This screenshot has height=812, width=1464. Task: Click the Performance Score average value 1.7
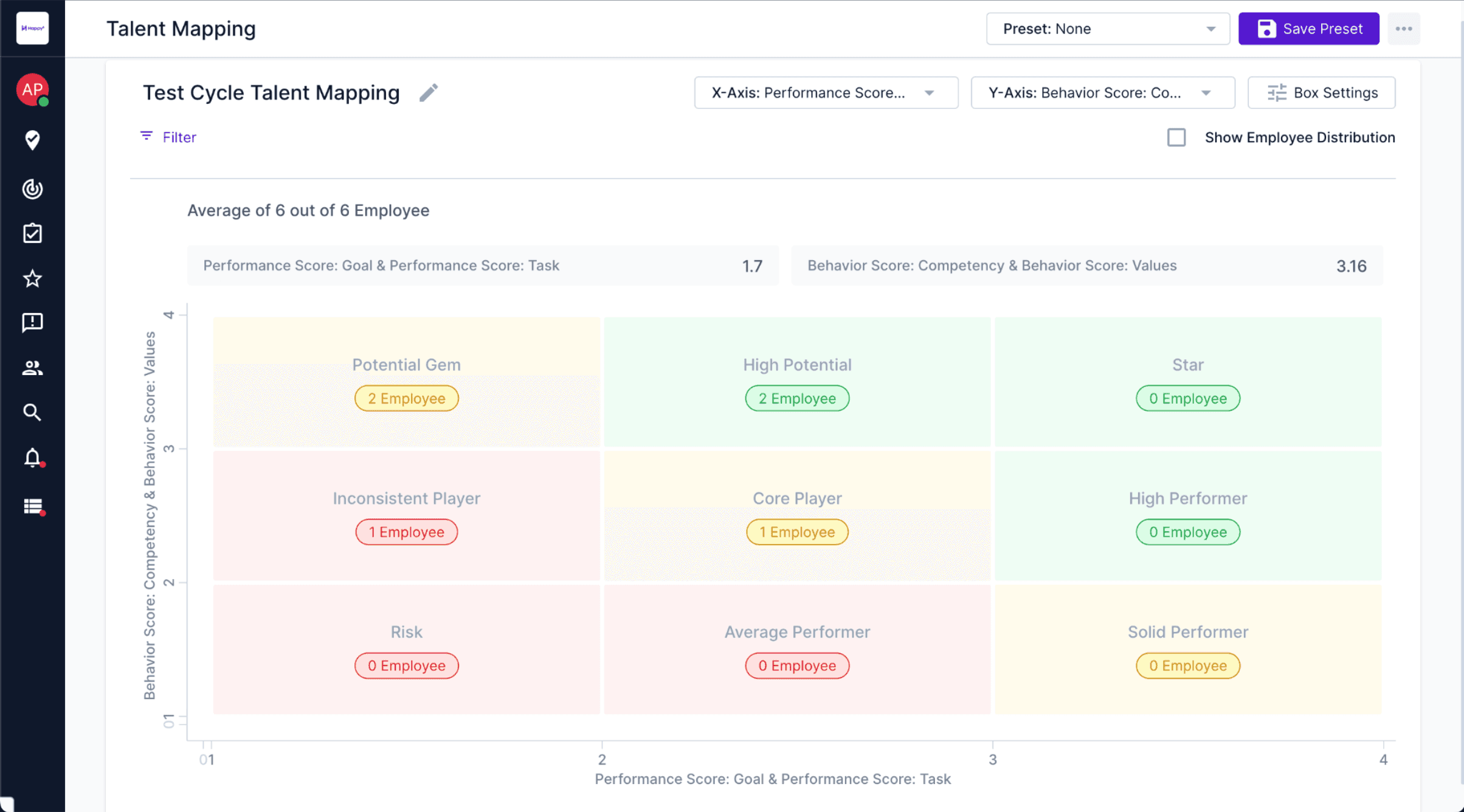click(x=752, y=266)
